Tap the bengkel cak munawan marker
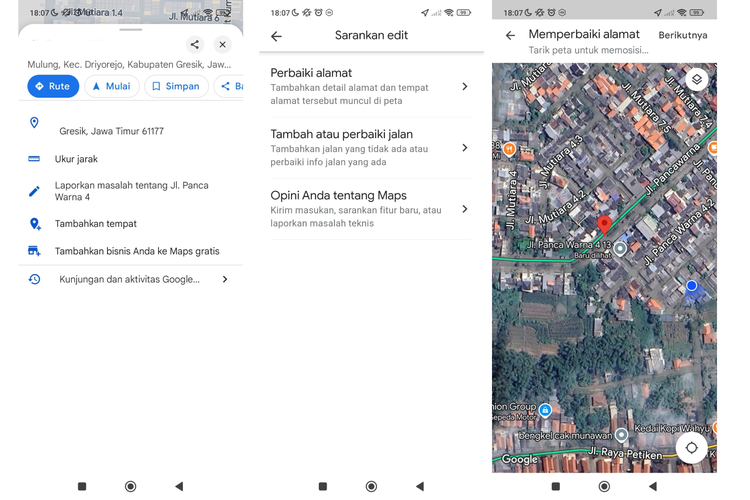 click(x=621, y=434)
